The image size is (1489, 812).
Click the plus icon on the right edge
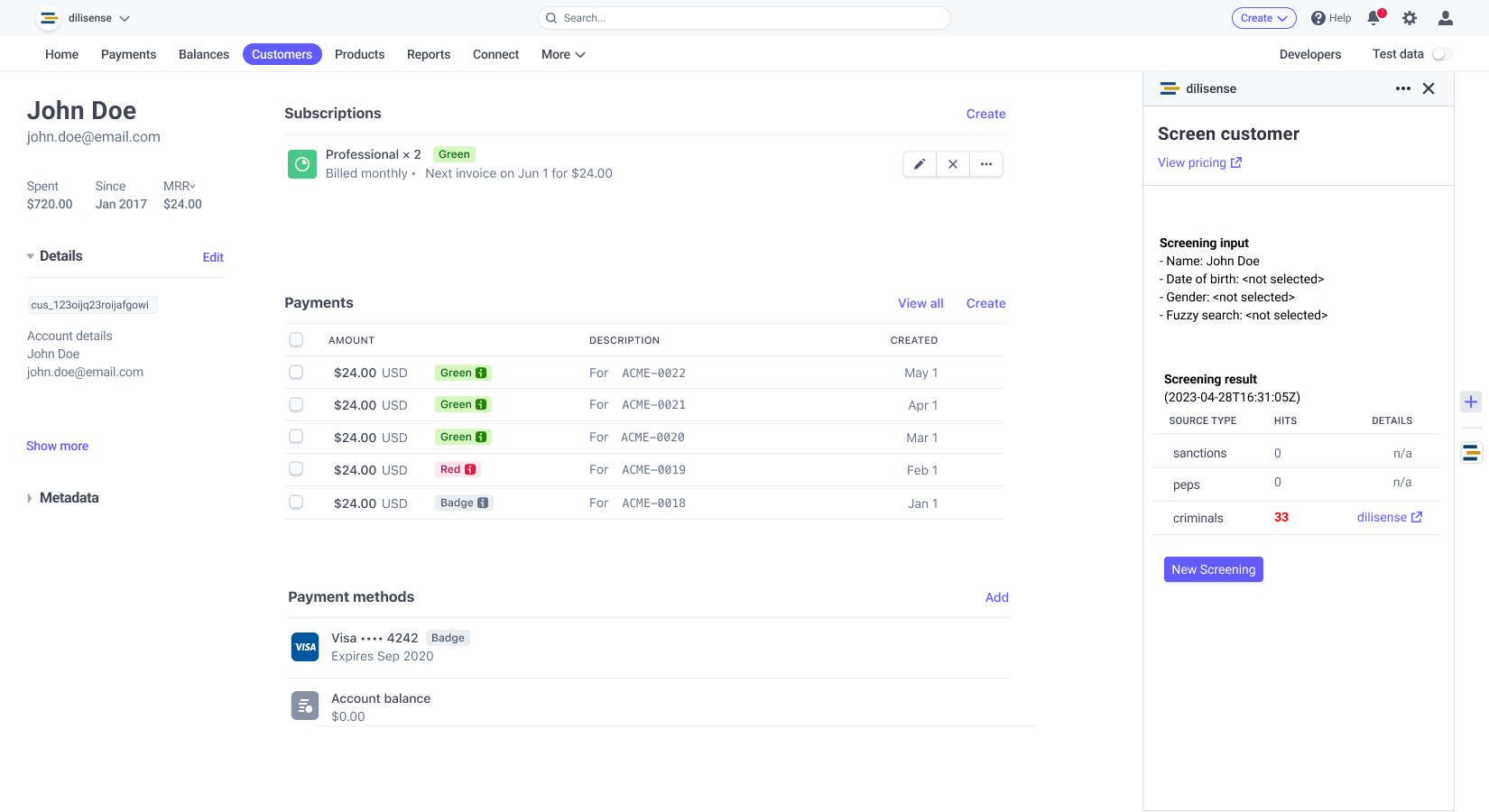1471,401
